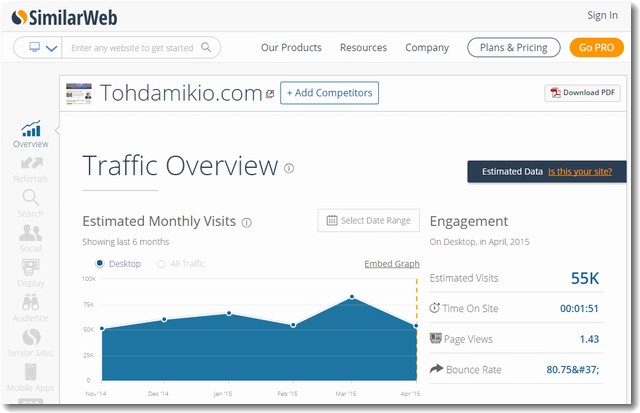Screen dimensions: 640x413
Task: Click the Plans & Pricing button
Action: 513,47
